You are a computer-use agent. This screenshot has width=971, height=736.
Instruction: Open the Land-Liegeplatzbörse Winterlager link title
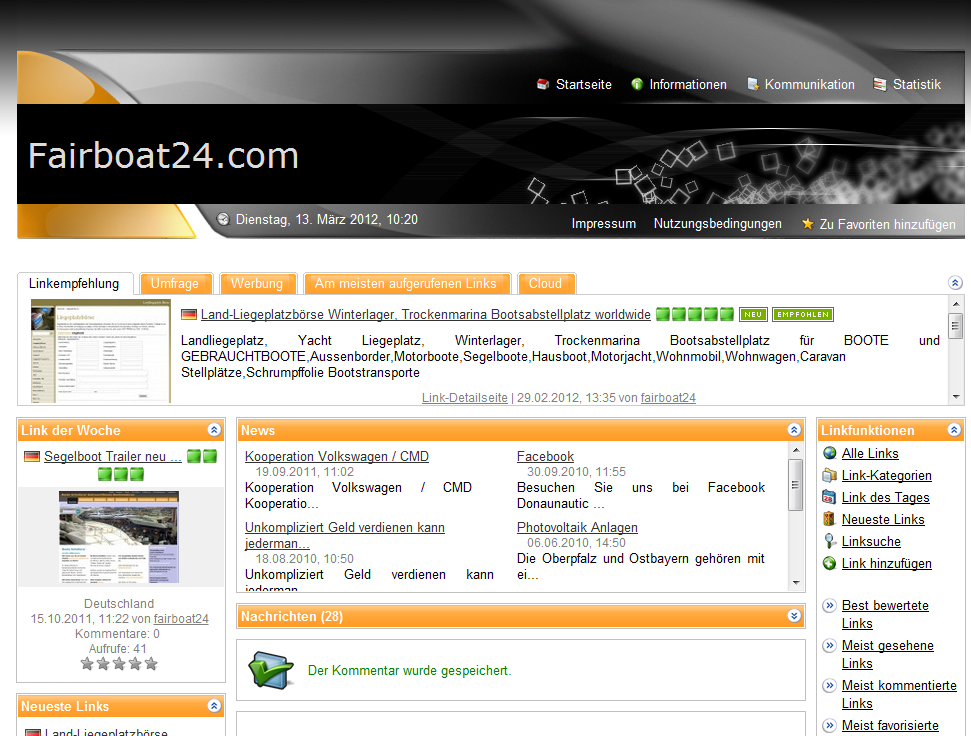pos(425,314)
